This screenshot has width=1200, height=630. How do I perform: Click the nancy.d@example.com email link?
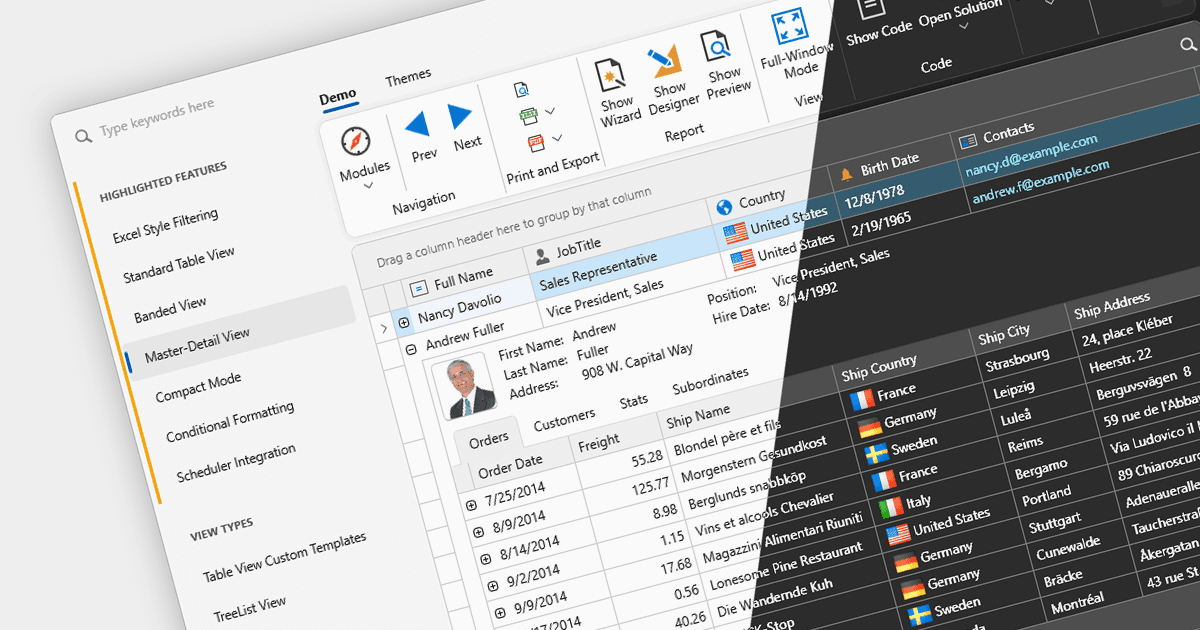[x=1031, y=155]
